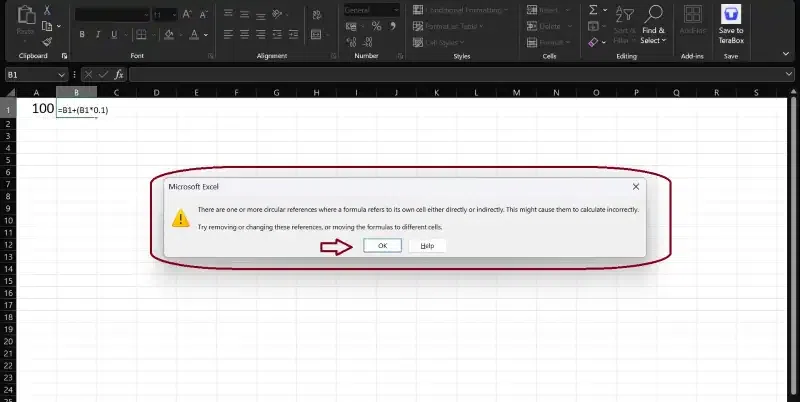800x402 pixels.
Task: Open Sort & Filter menu
Action: pyautogui.click(x=624, y=24)
